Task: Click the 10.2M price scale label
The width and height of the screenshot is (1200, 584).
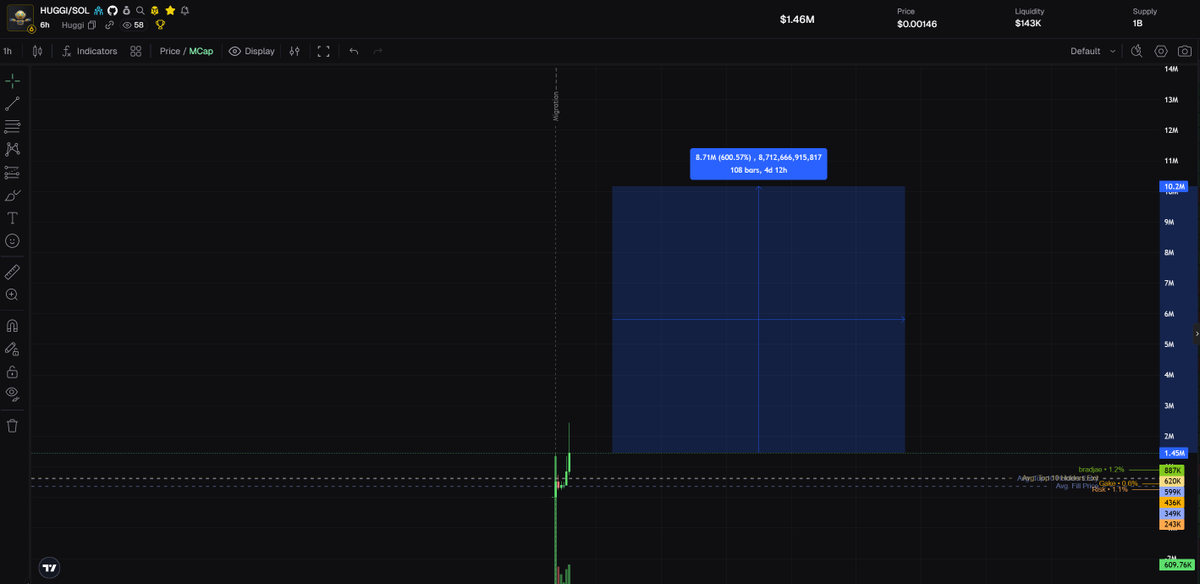Action: pyautogui.click(x=1174, y=187)
